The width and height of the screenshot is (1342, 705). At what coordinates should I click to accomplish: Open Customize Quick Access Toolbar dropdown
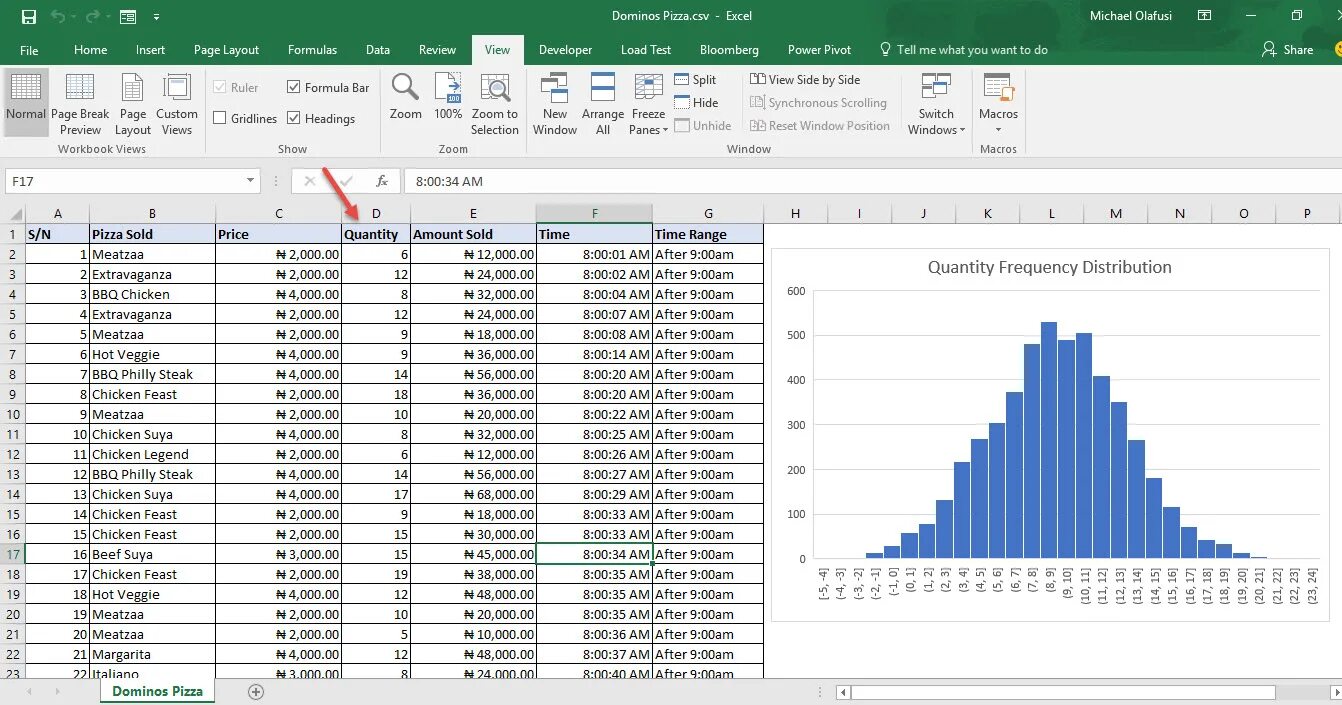pos(157,18)
